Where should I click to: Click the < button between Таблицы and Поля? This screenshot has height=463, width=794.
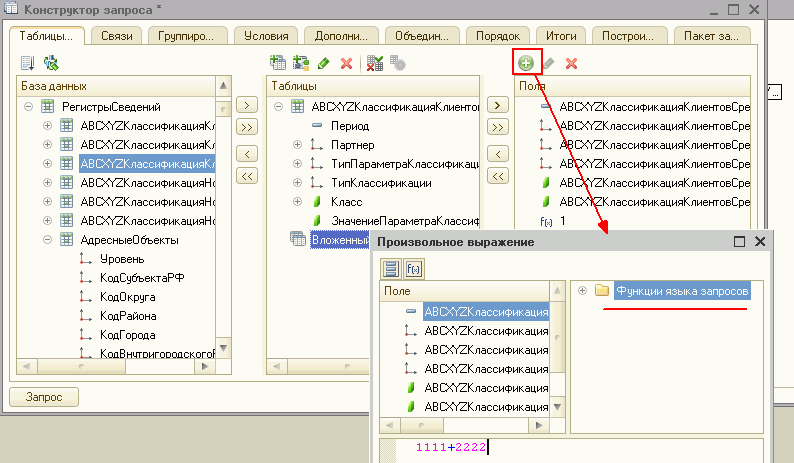498,154
